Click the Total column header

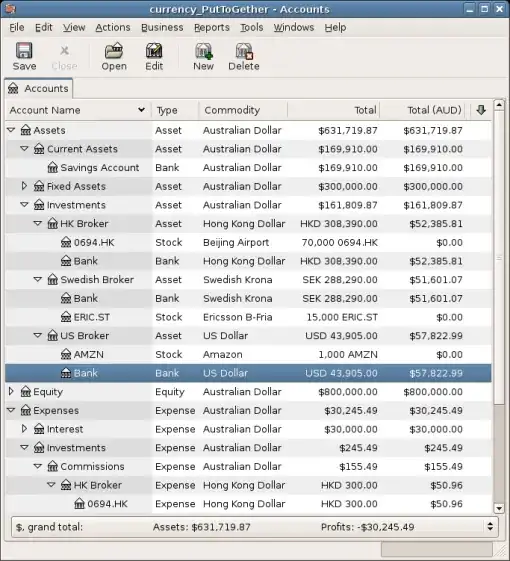tap(334, 110)
